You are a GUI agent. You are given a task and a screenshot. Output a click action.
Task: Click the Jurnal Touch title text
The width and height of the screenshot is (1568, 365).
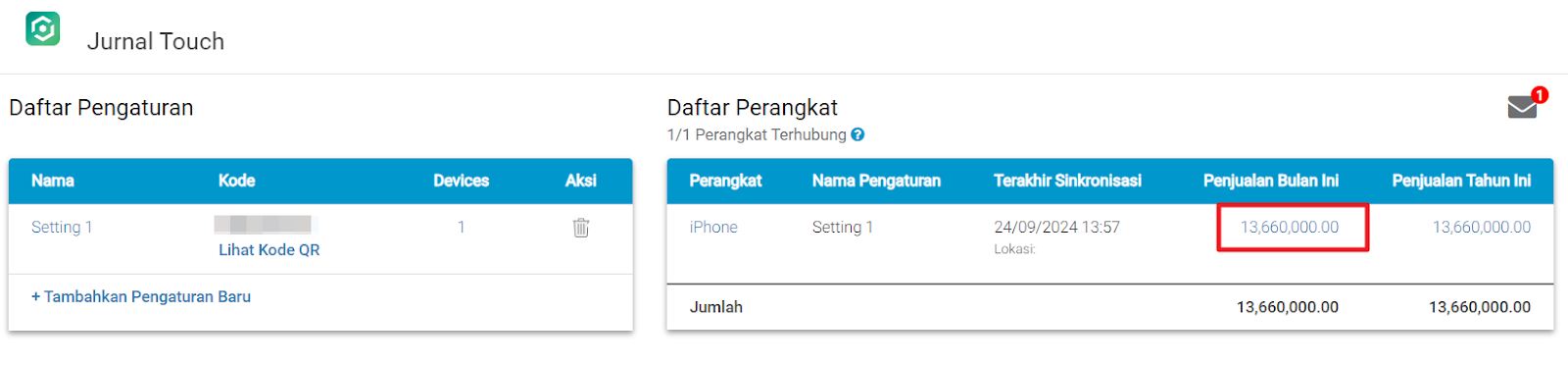(156, 41)
